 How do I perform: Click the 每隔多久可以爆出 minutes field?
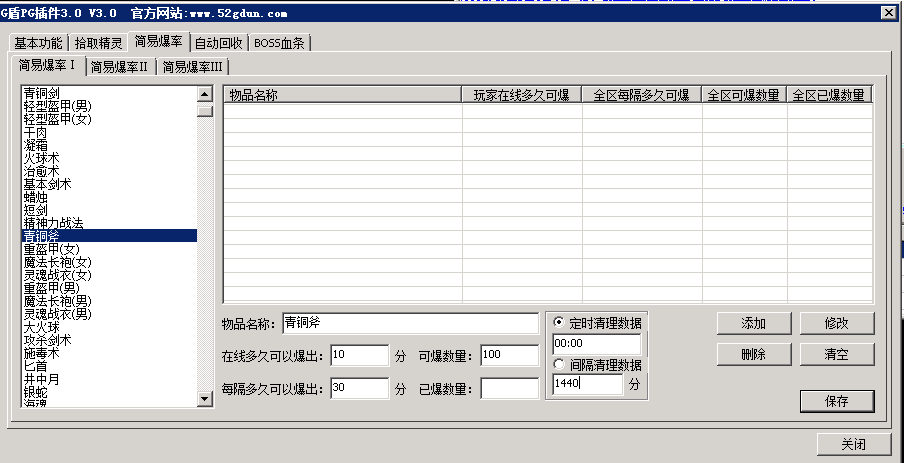tap(360, 388)
